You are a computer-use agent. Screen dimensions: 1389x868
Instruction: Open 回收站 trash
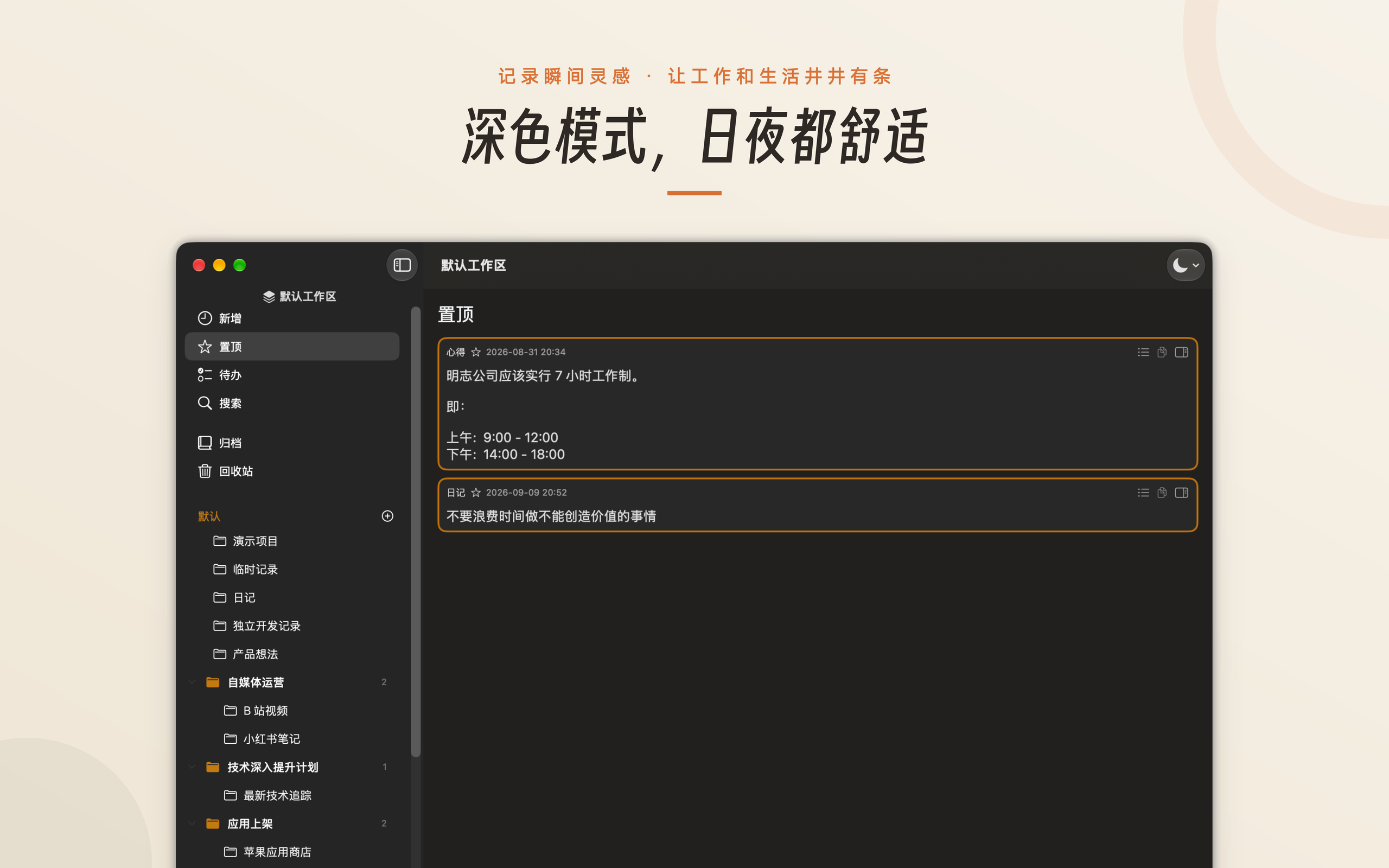[x=291, y=471]
